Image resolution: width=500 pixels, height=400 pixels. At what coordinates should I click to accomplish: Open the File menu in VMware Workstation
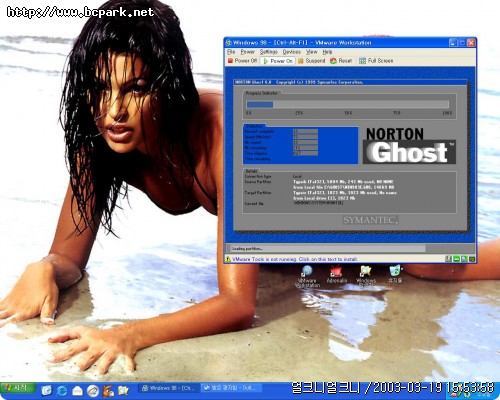[231, 52]
